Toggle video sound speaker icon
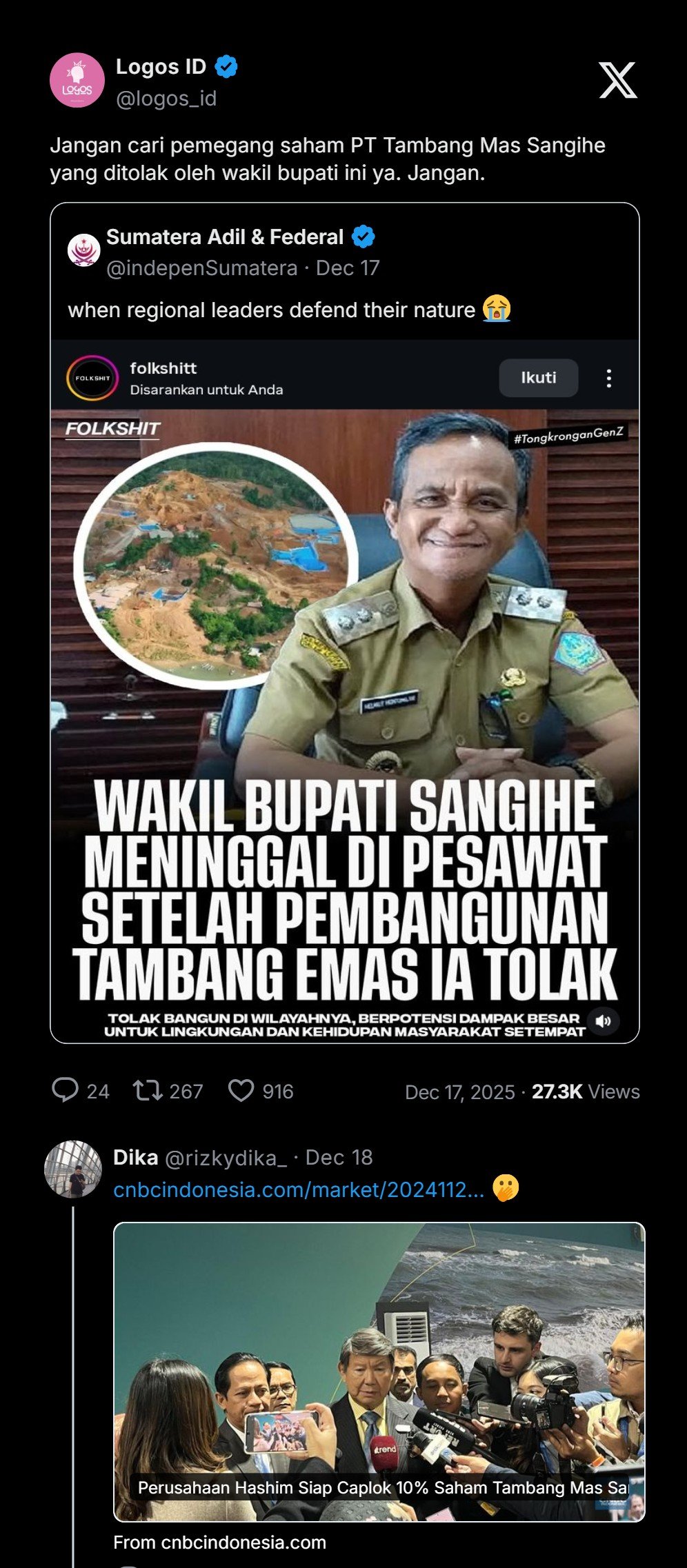Viewport: 687px width, 1568px height. click(x=604, y=1021)
